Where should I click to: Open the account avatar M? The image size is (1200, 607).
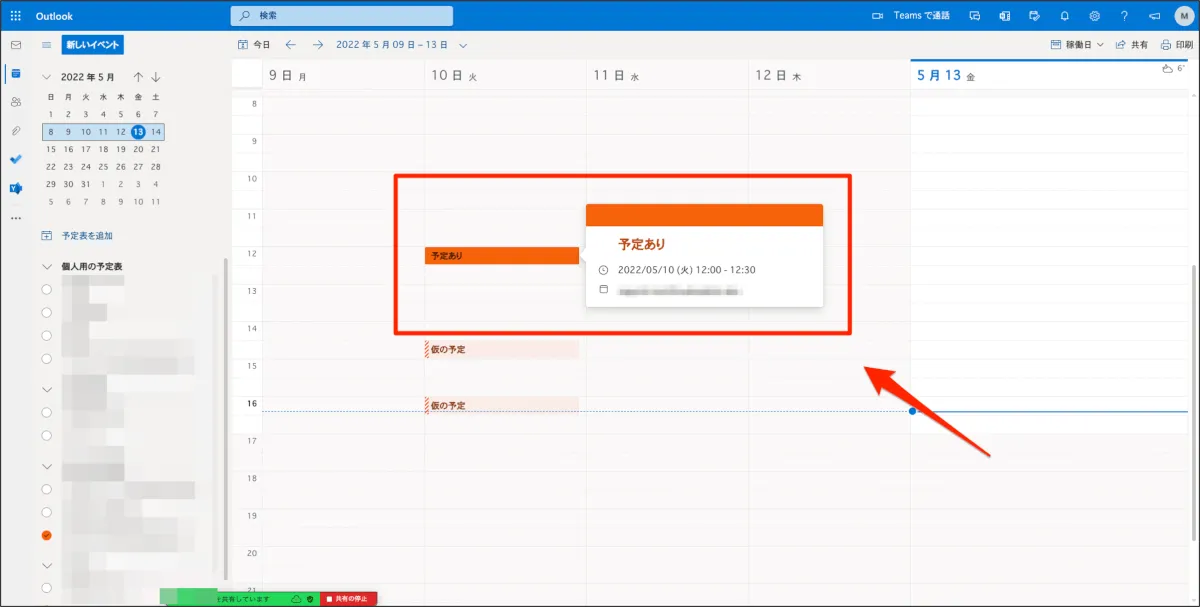[1184, 16]
